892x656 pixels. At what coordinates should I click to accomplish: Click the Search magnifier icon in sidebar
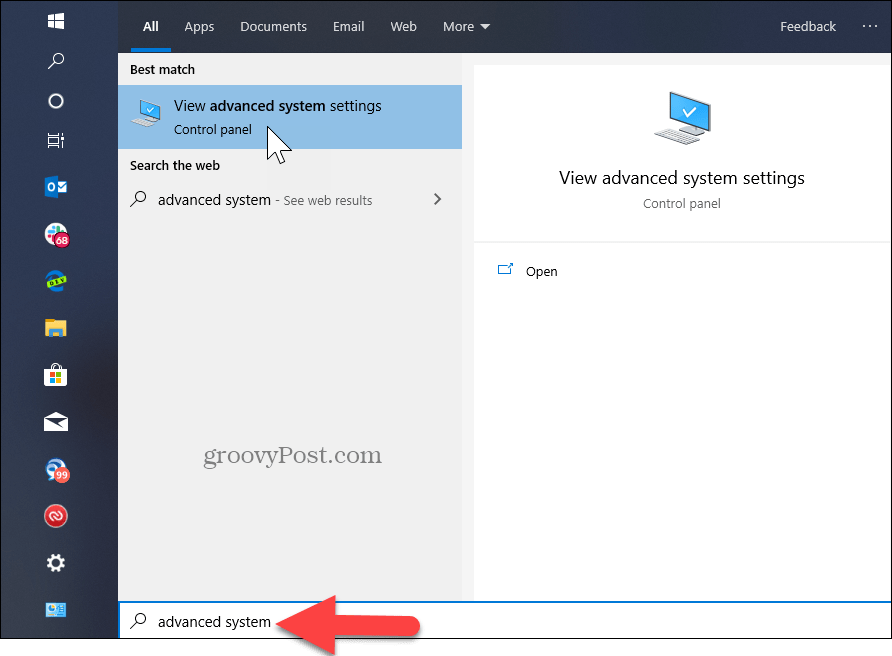[56, 60]
